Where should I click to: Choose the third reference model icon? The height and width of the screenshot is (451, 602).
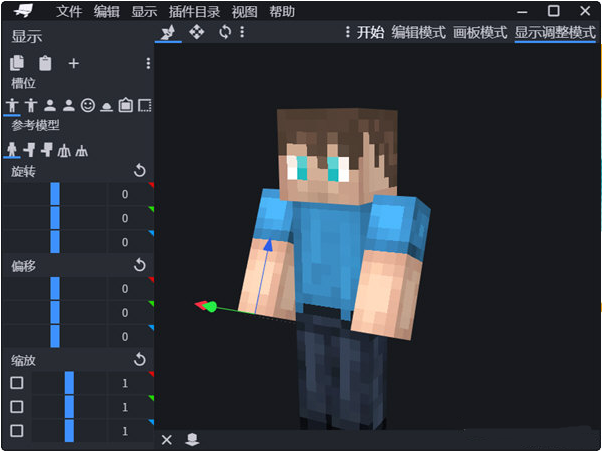(47, 150)
